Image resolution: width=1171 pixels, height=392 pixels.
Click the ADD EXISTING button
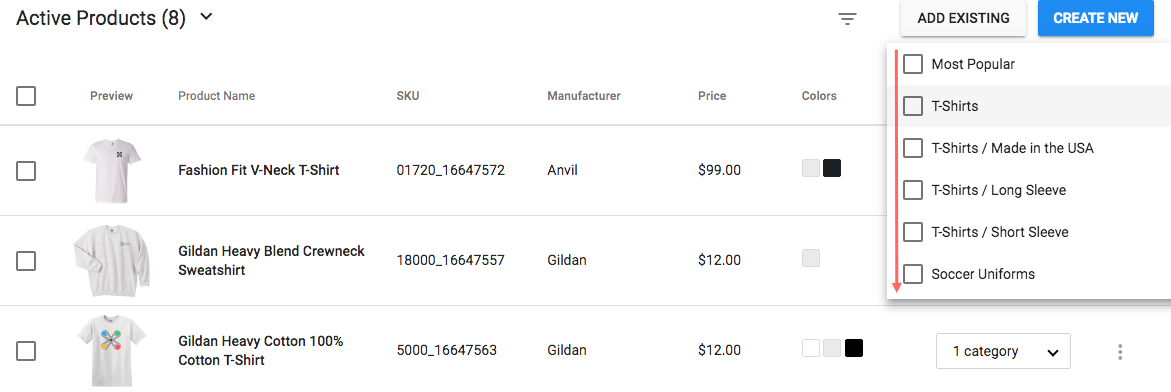(963, 18)
